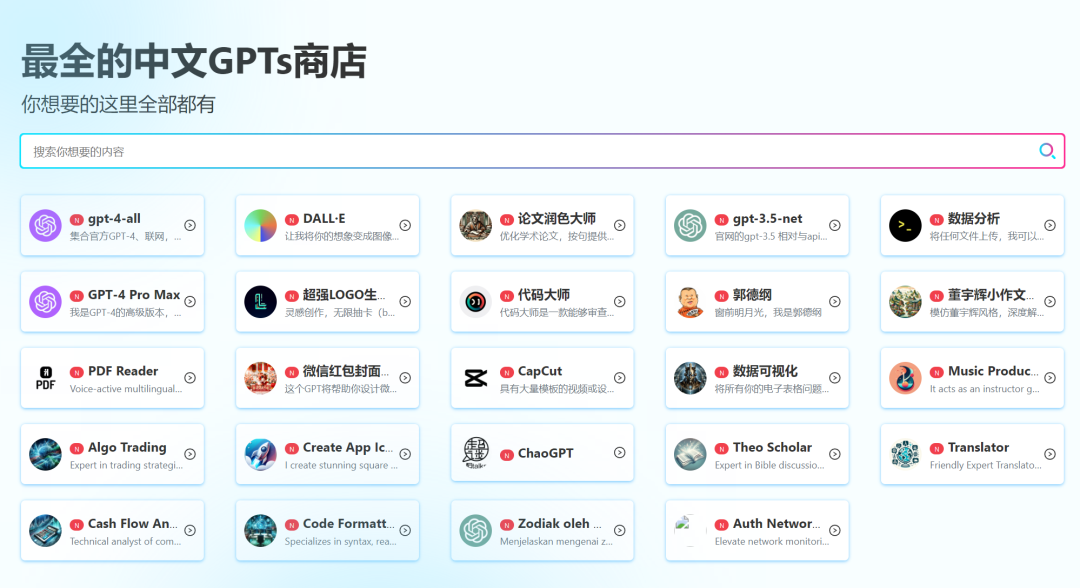Image resolution: width=1080 pixels, height=588 pixels.
Task: Open 郭德纲 card's arrow button
Action: 835,302
